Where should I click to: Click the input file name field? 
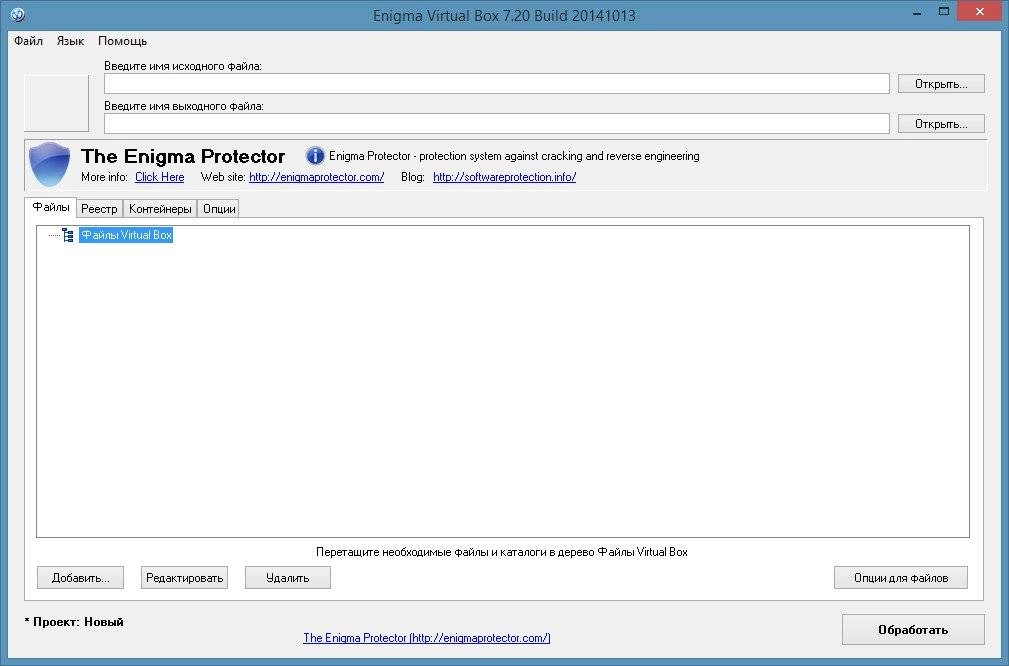pyautogui.click(x=497, y=84)
